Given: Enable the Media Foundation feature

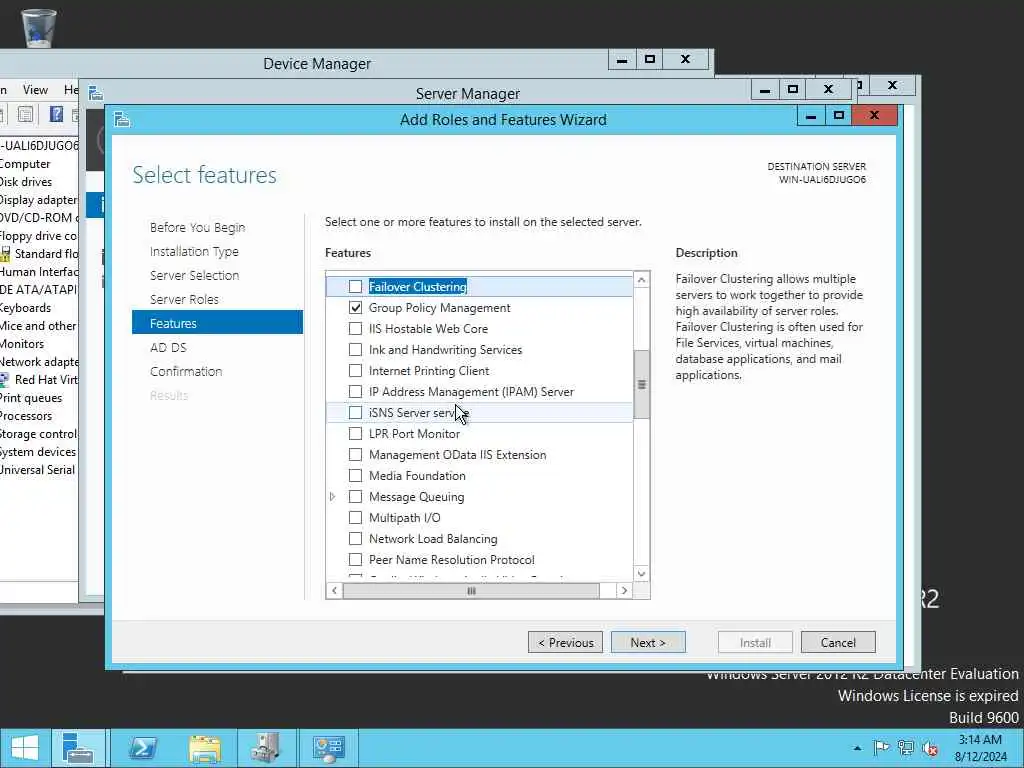Looking at the screenshot, I should [355, 475].
